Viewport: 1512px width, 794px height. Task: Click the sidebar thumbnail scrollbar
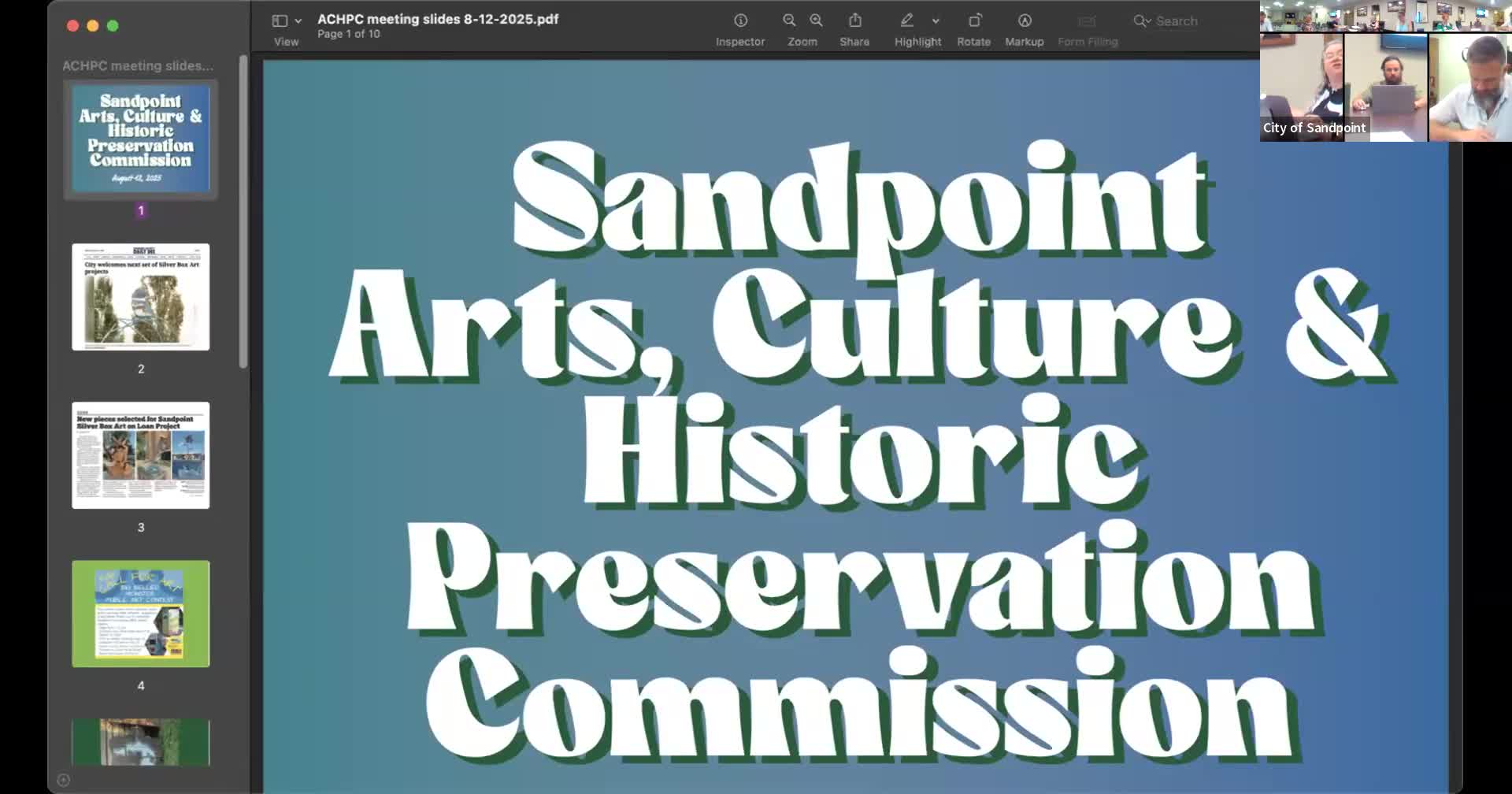tap(243, 211)
